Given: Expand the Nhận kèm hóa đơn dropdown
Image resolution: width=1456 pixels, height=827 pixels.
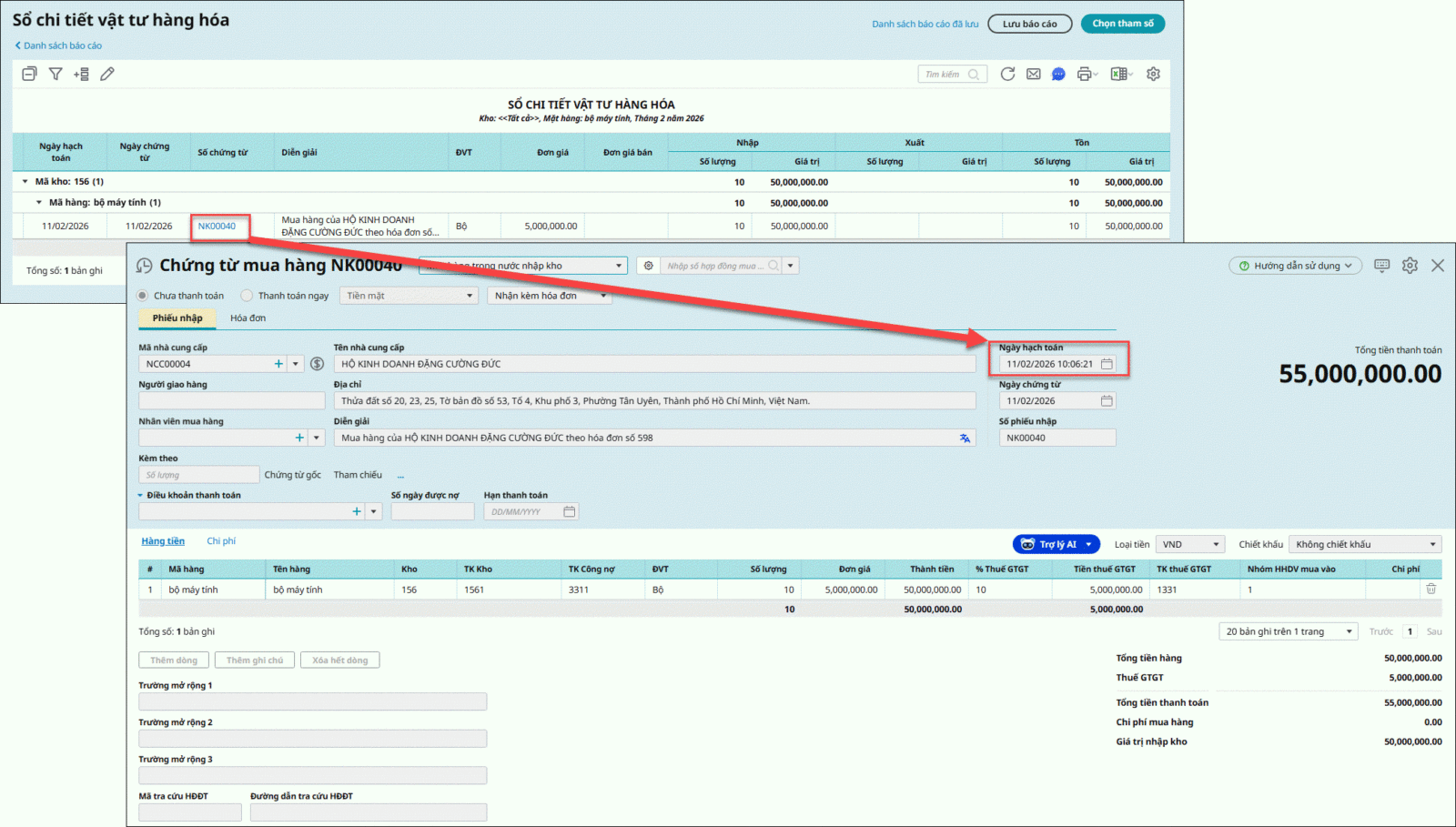Looking at the screenshot, I should click(x=549, y=296).
